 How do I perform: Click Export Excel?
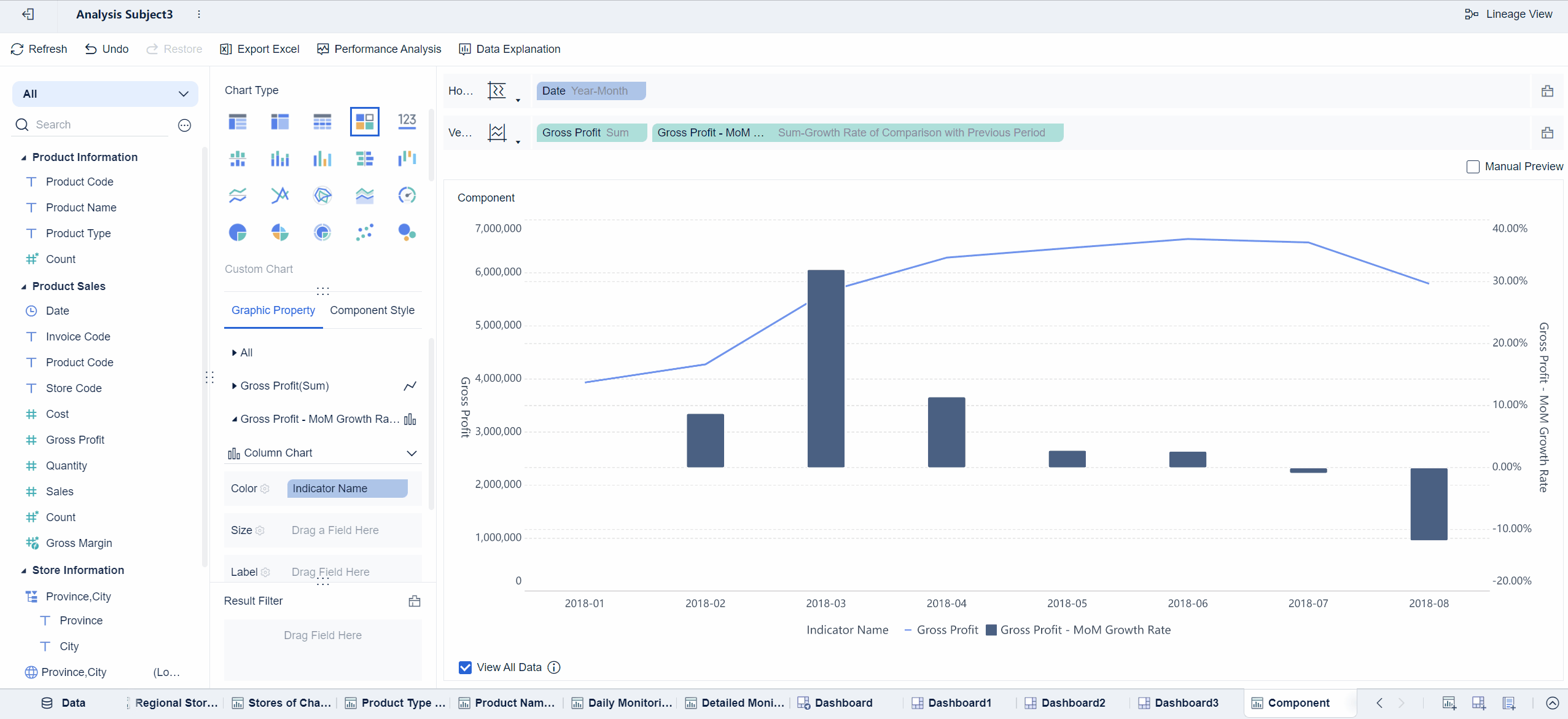(259, 49)
